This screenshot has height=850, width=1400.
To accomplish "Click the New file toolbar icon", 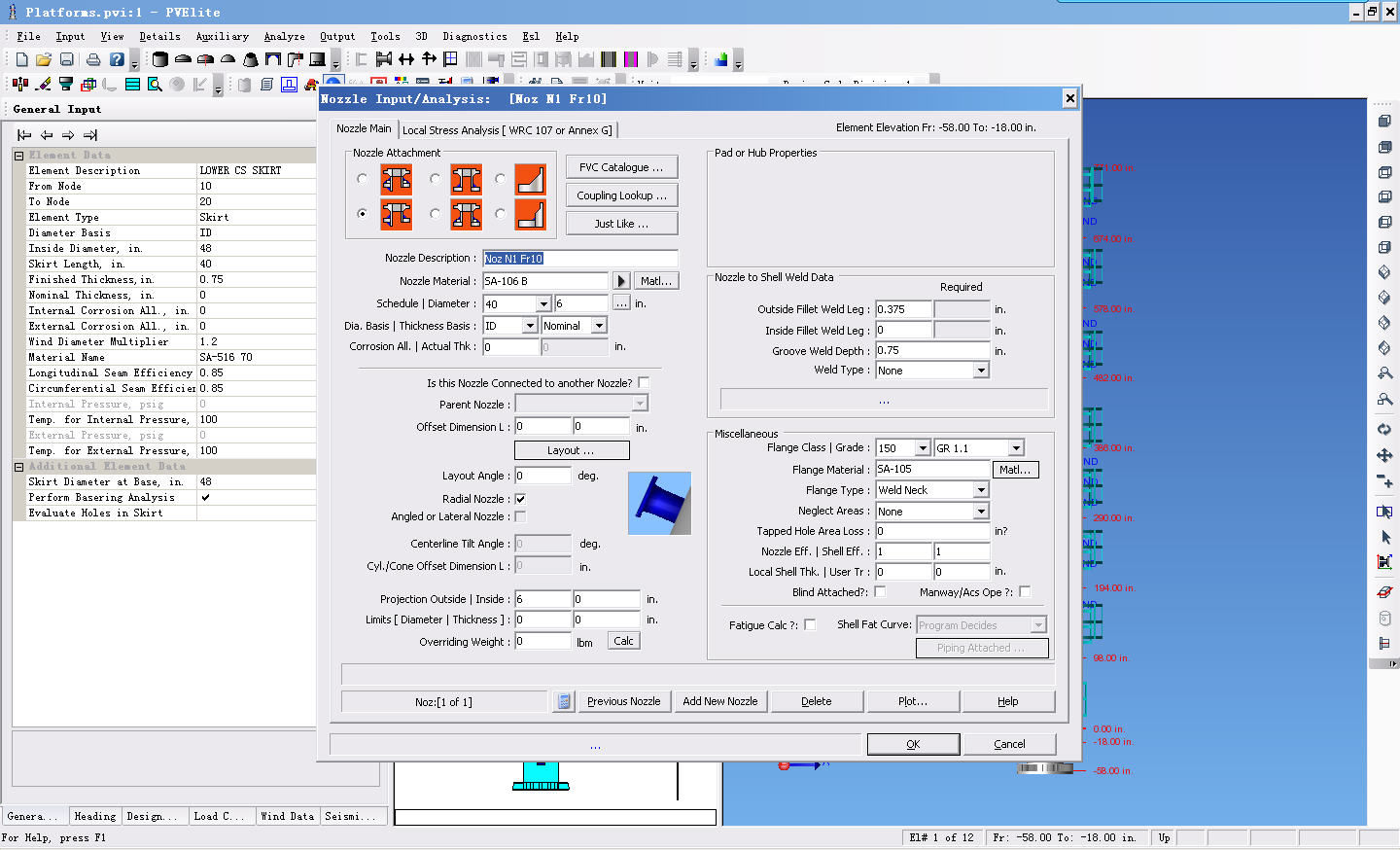I will pyautogui.click(x=21, y=60).
